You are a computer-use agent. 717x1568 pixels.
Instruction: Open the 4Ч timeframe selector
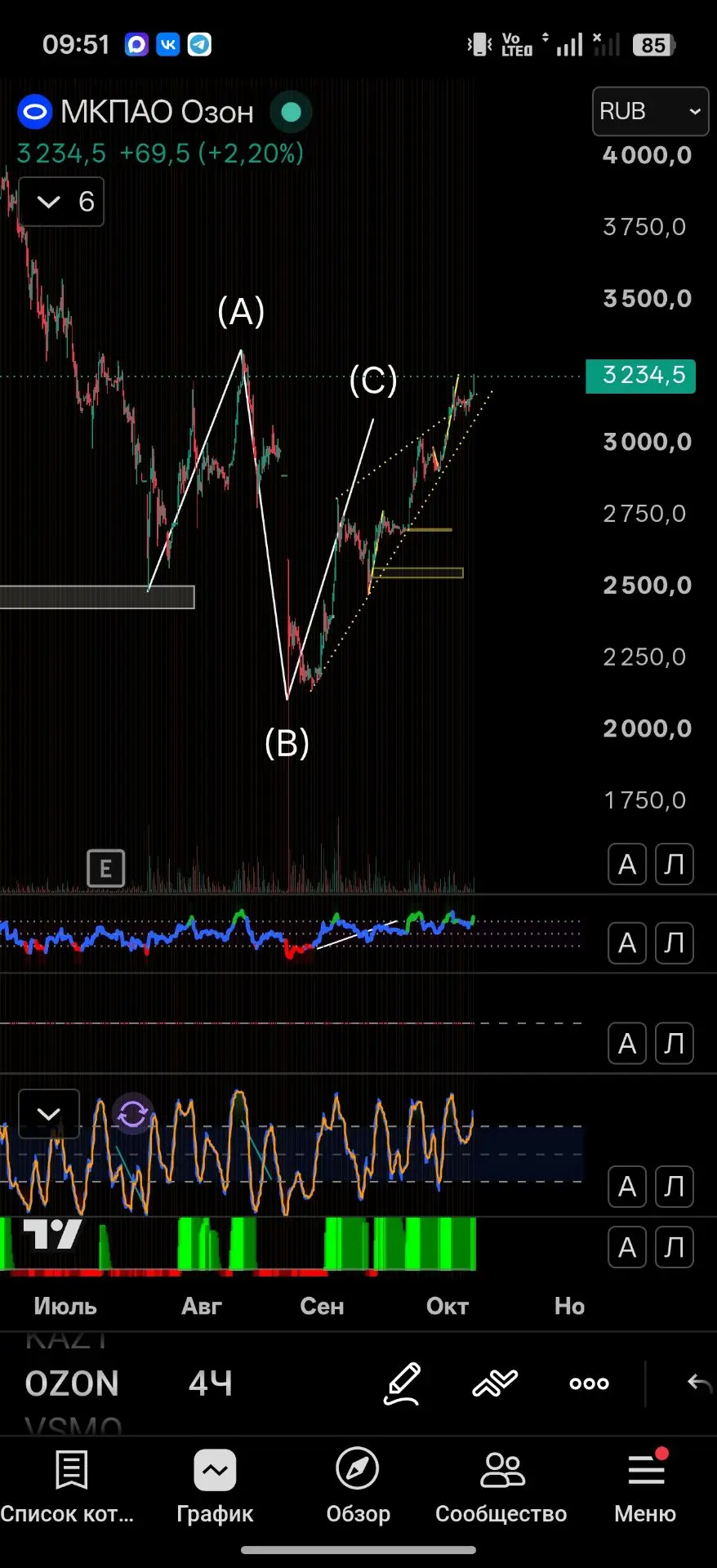tap(211, 1383)
